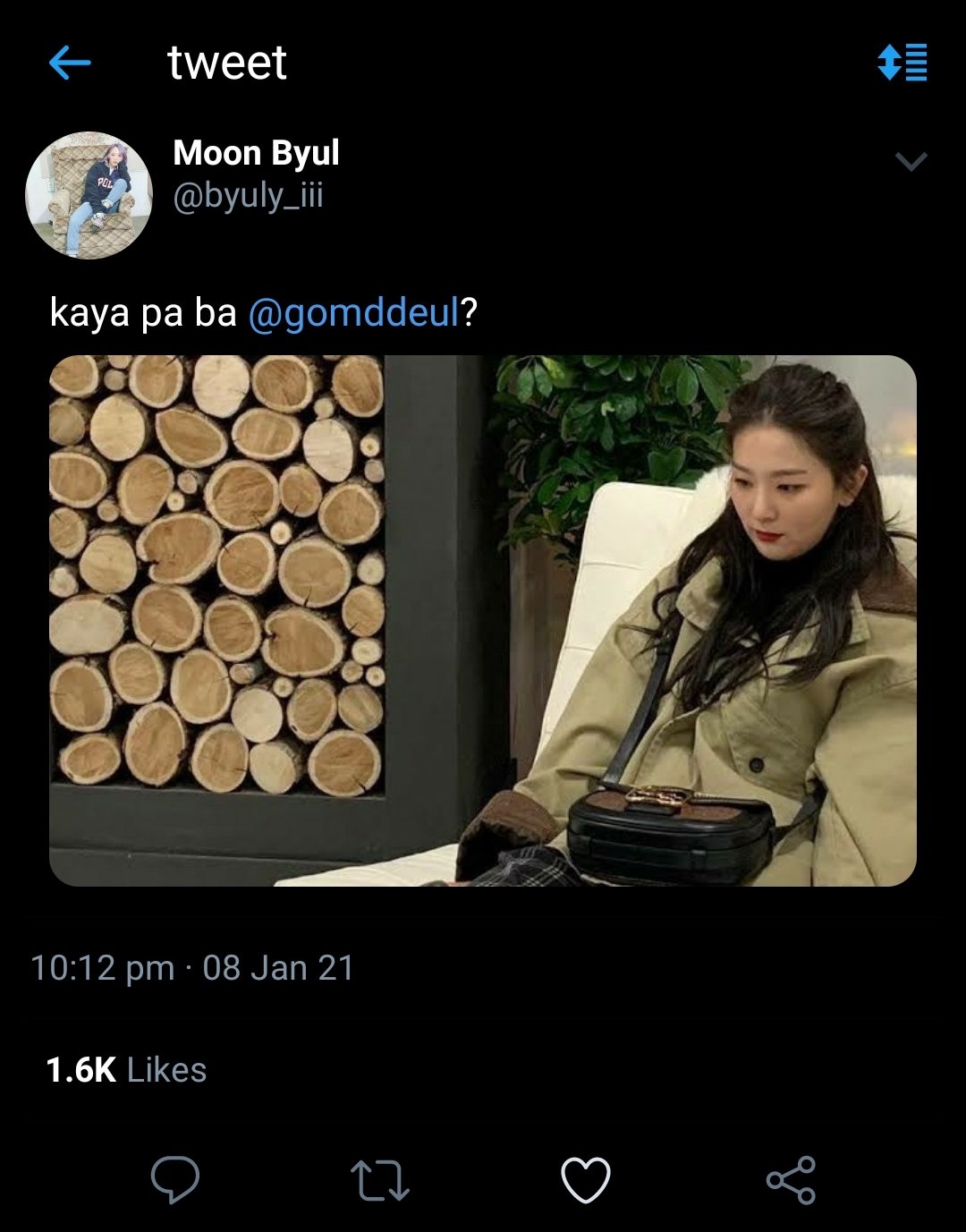This screenshot has height=1232, width=966.
Task: Expand the tweet options chevron
Action: coord(911,161)
